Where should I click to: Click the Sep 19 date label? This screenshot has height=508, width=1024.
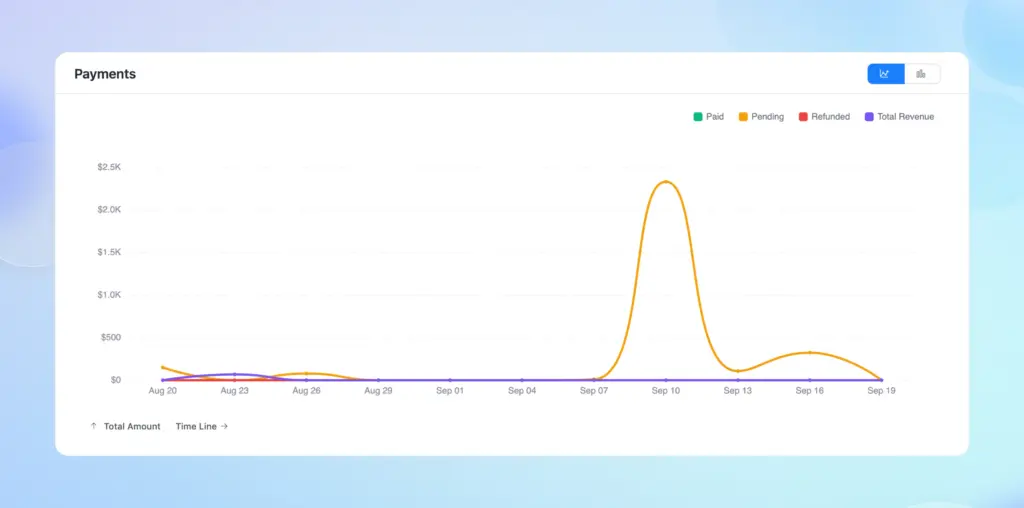point(881,391)
